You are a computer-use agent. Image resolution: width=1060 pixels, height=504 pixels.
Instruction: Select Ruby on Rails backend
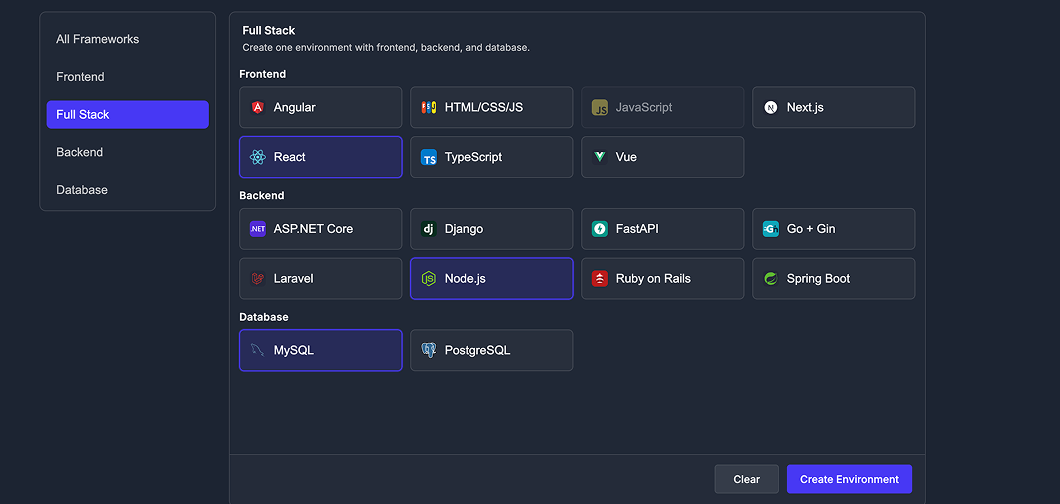pos(662,278)
